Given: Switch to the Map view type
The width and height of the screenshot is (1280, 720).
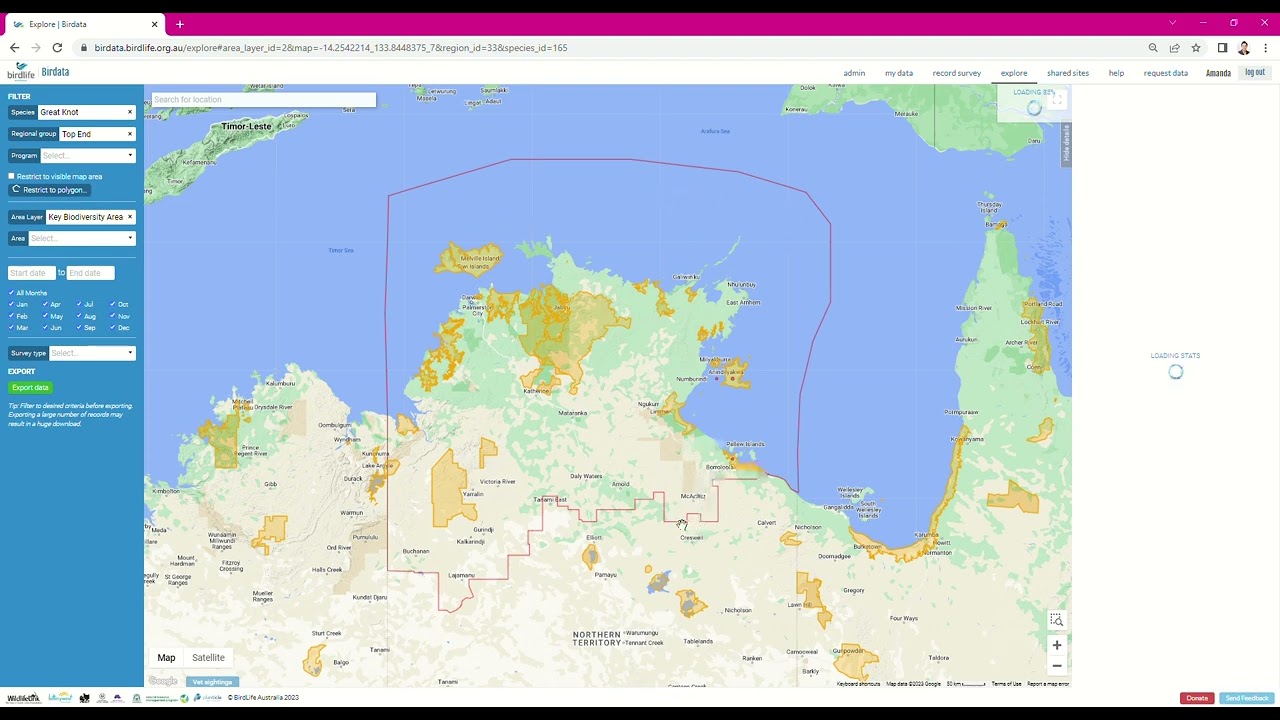Looking at the screenshot, I should coord(166,658).
